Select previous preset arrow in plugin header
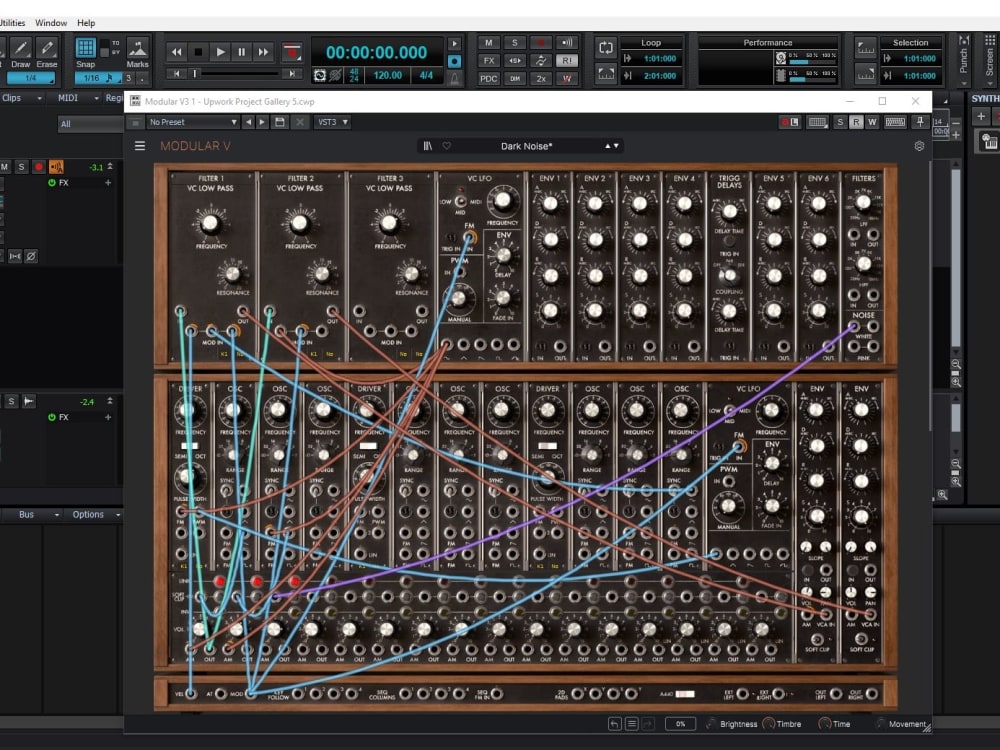 click(x=249, y=122)
